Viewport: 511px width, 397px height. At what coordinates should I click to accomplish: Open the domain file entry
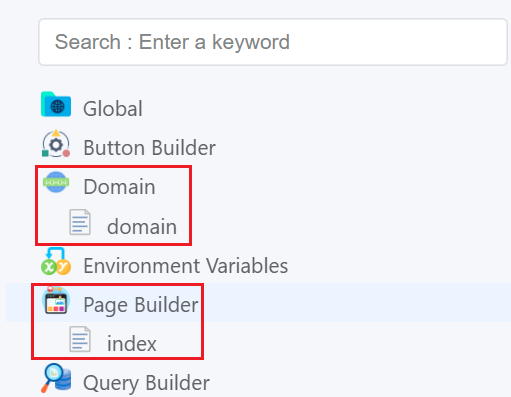tap(142, 226)
